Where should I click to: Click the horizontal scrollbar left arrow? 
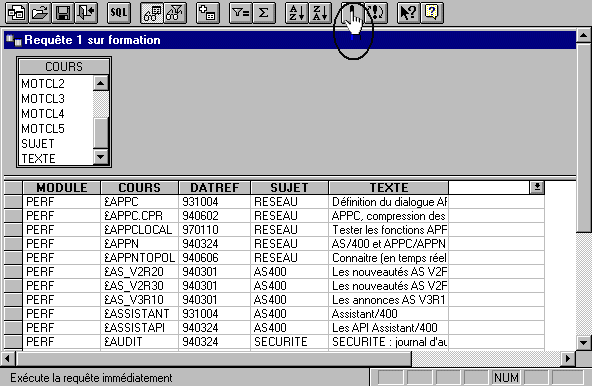[x=8, y=358]
